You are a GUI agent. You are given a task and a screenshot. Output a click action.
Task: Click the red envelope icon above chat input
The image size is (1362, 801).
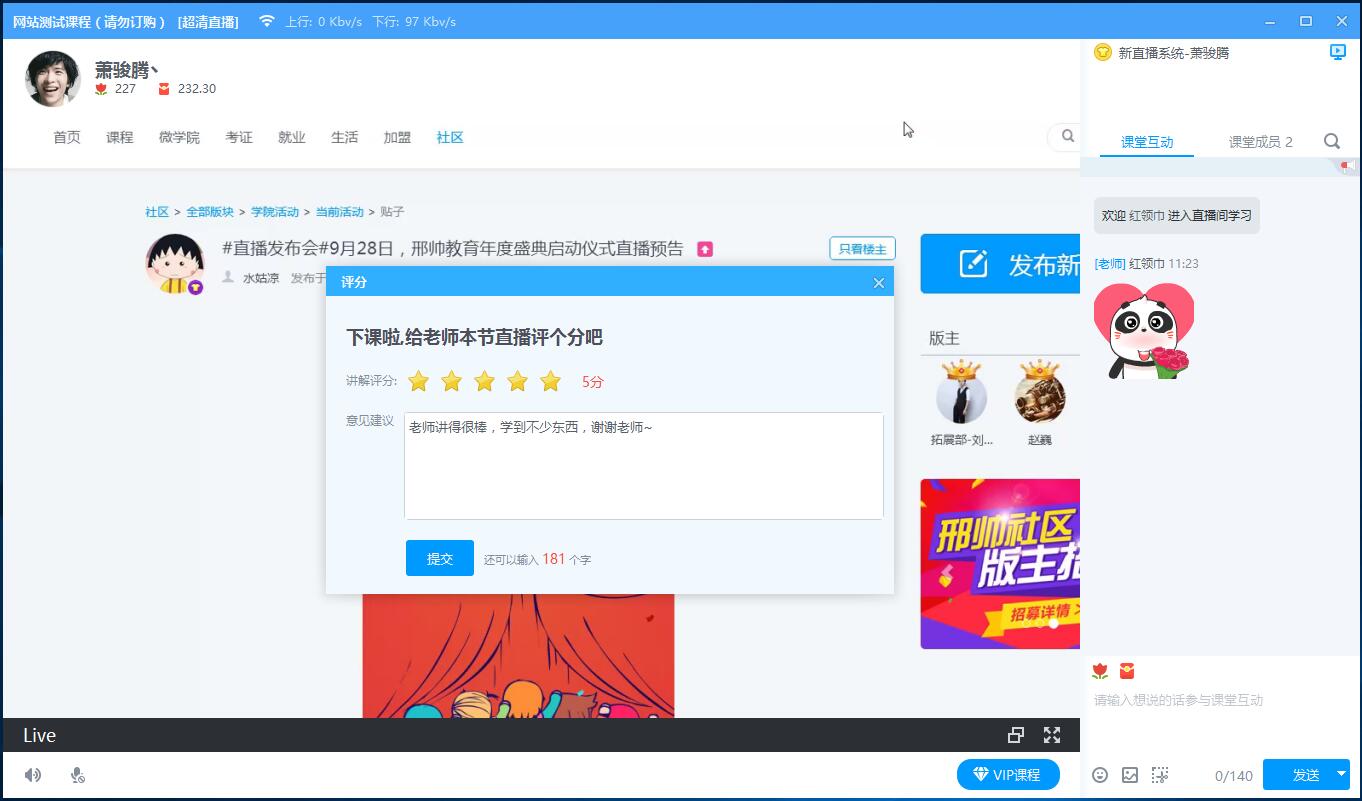pyautogui.click(x=1127, y=671)
